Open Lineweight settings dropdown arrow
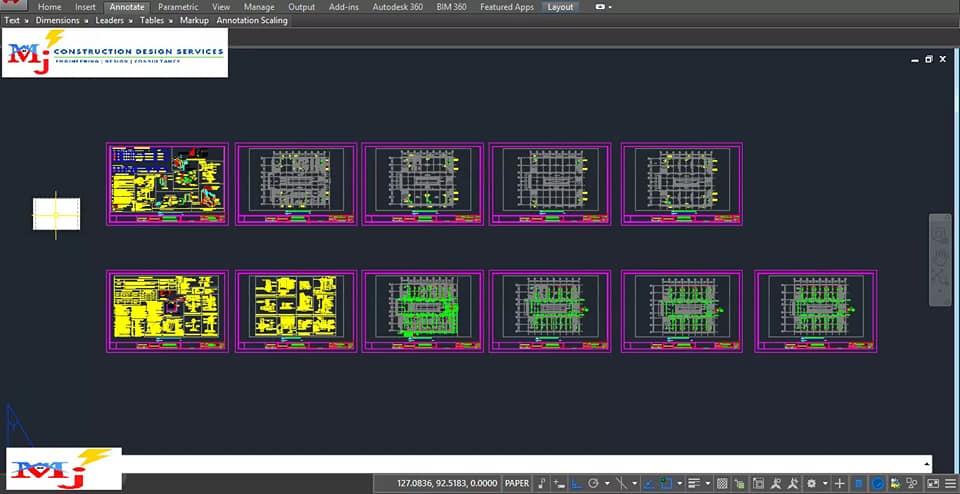960x494 pixels. (x=708, y=484)
